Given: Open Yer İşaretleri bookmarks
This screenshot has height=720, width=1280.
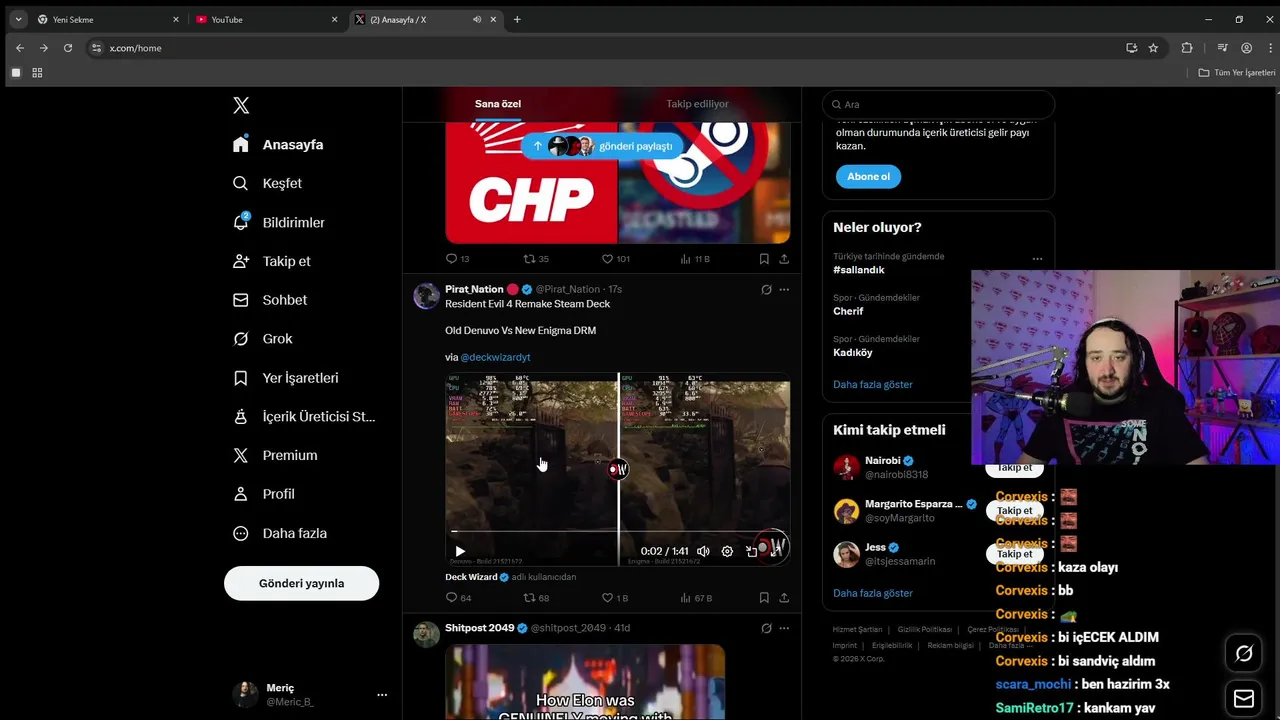Looking at the screenshot, I should [286, 378].
